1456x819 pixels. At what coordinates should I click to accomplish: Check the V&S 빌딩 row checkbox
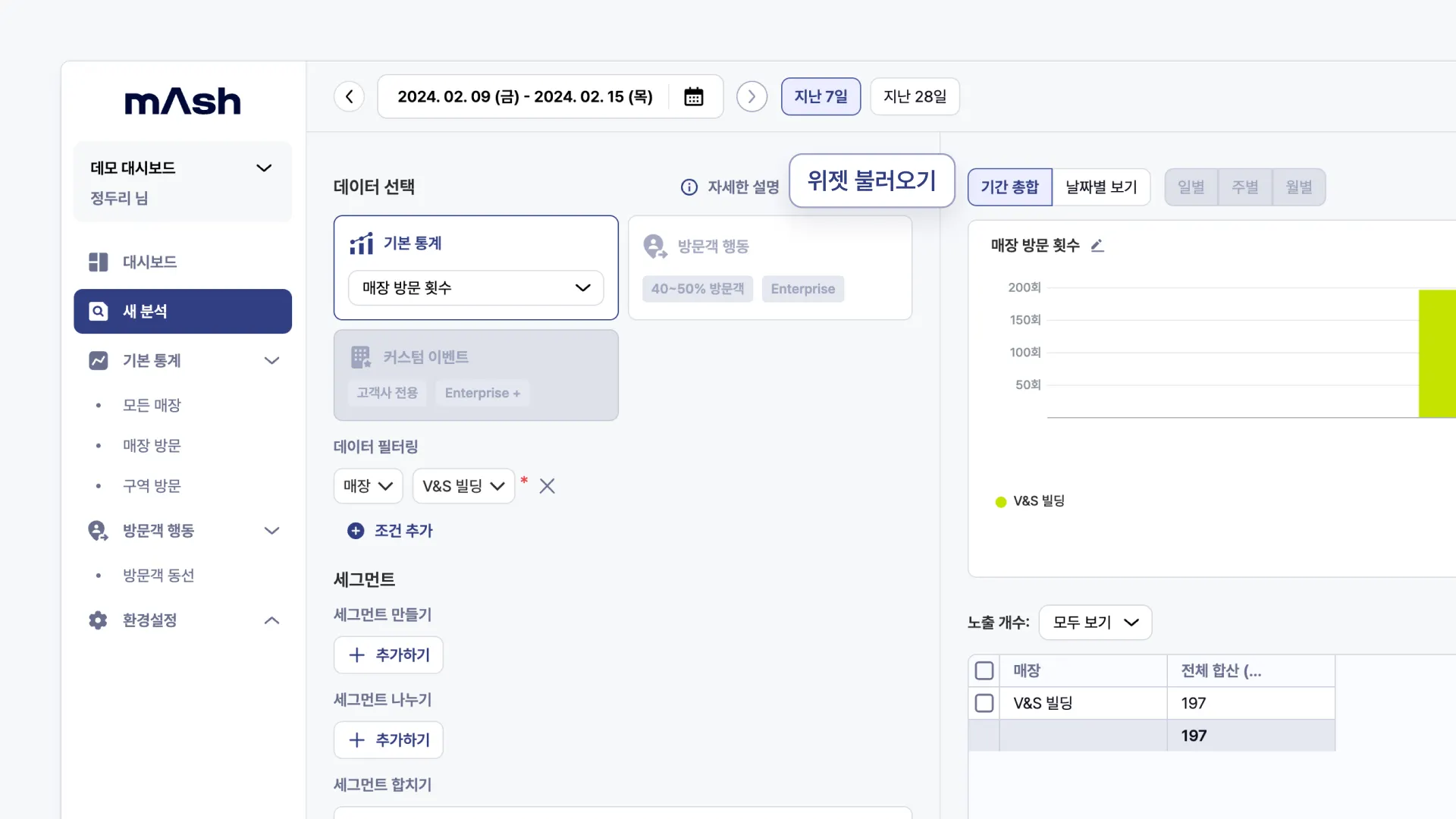[x=984, y=703]
